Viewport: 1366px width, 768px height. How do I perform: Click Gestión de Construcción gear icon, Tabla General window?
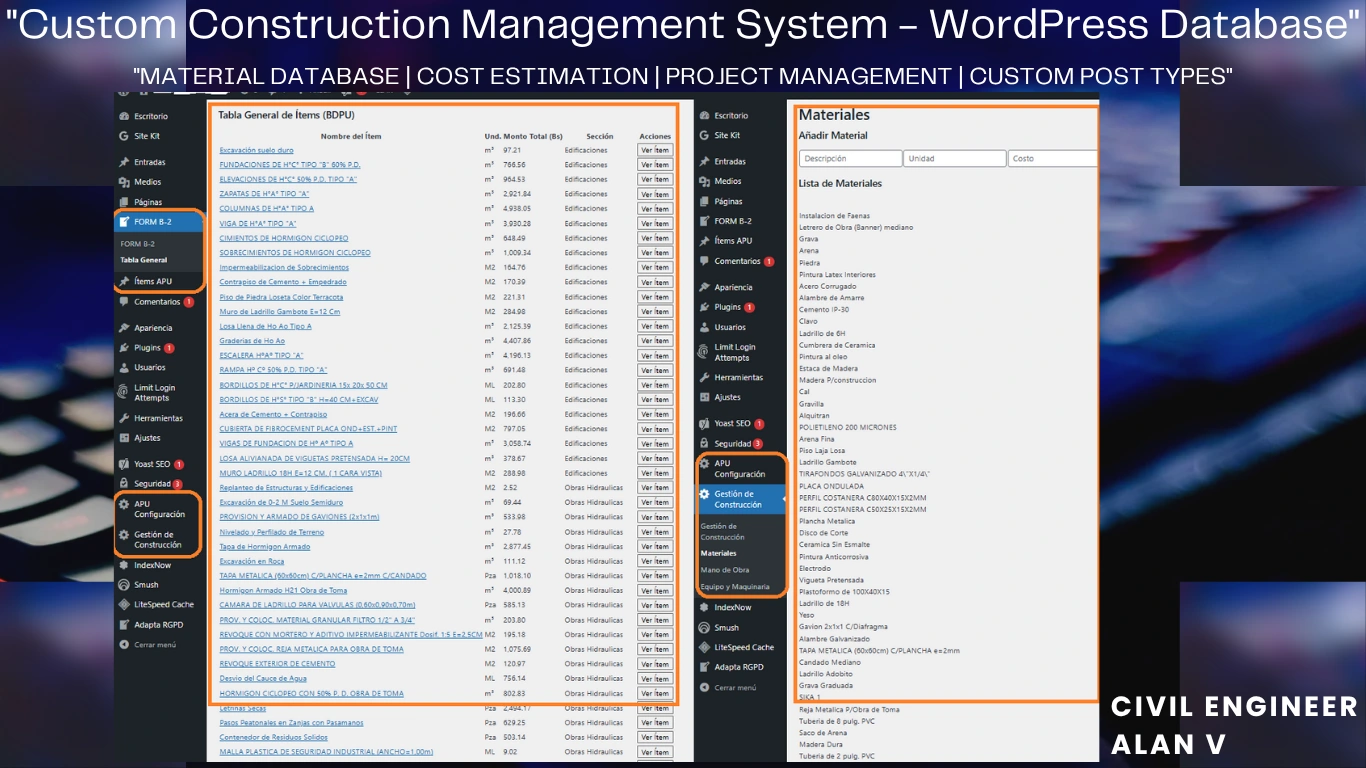[124, 535]
